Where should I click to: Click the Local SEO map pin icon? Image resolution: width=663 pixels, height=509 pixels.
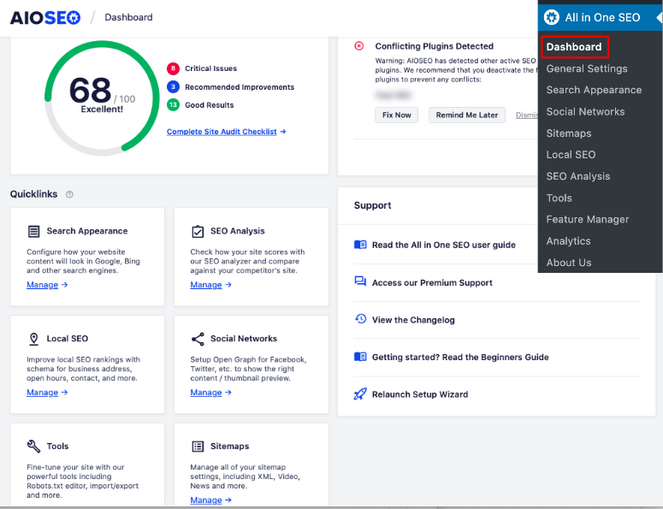(x=34, y=339)
